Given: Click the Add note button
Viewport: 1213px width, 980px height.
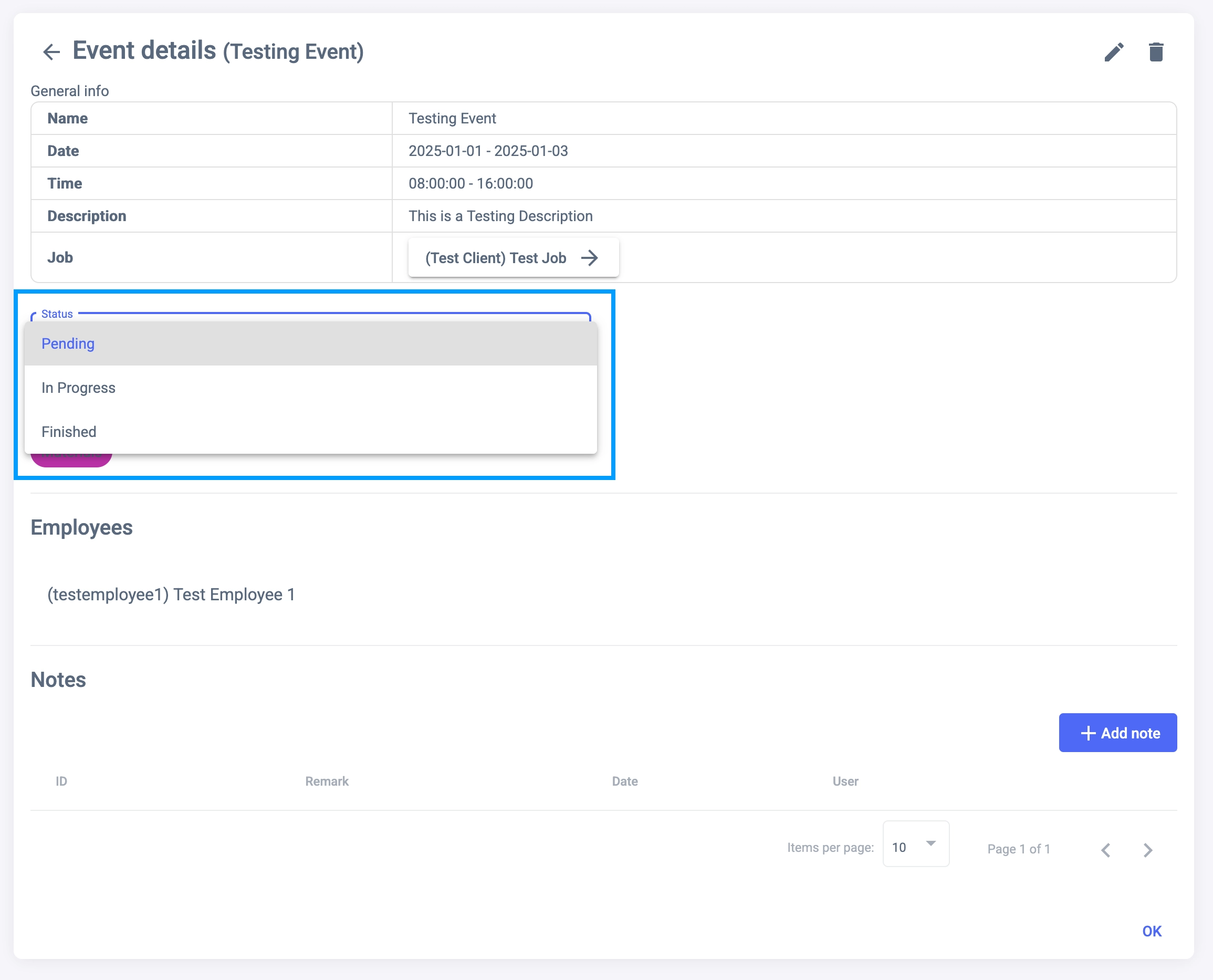Looking at the screenshot, I should coord(1117,733).
